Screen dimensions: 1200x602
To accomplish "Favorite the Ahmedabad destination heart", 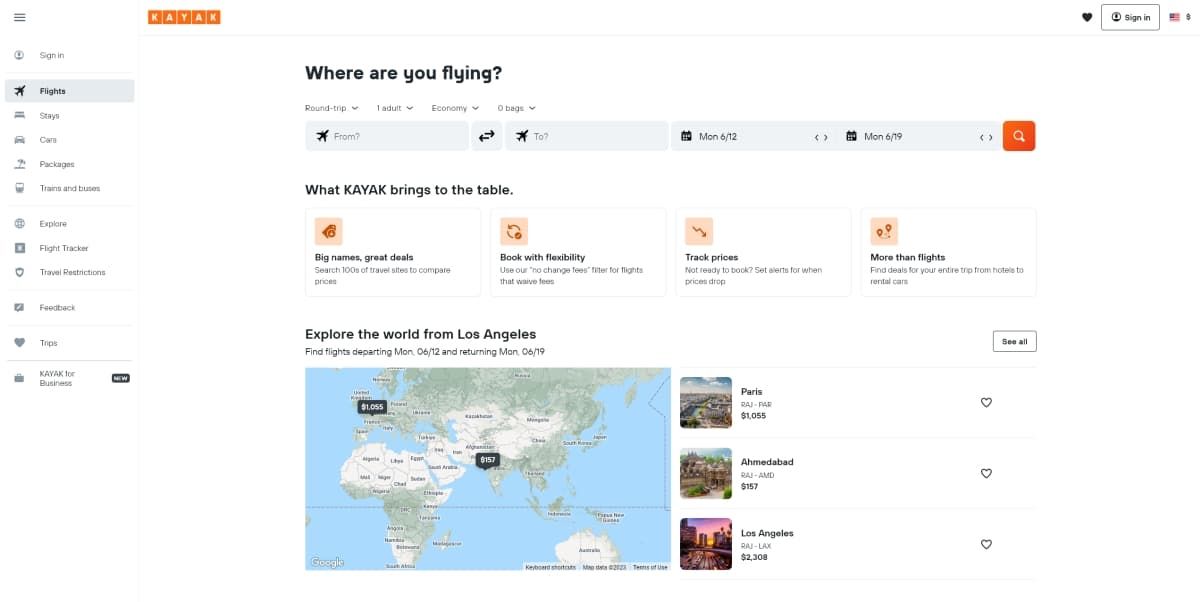I will pyautogui.click(x=986, y=473).
